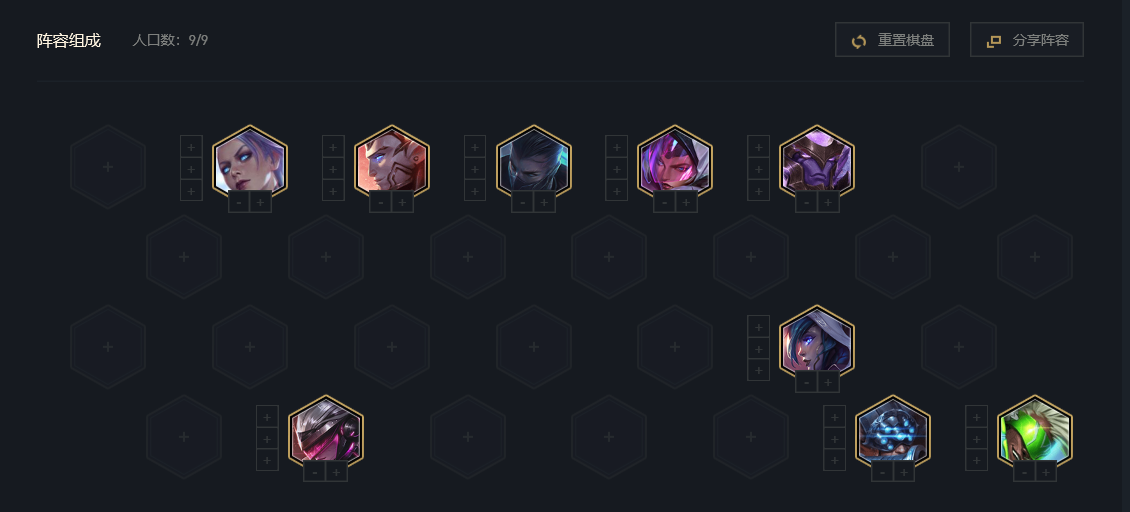This screenshot has width=1130, height=512.
Task: Click the plus under the white-hooded blue-haired champion
Action: [x=827, y=383]
